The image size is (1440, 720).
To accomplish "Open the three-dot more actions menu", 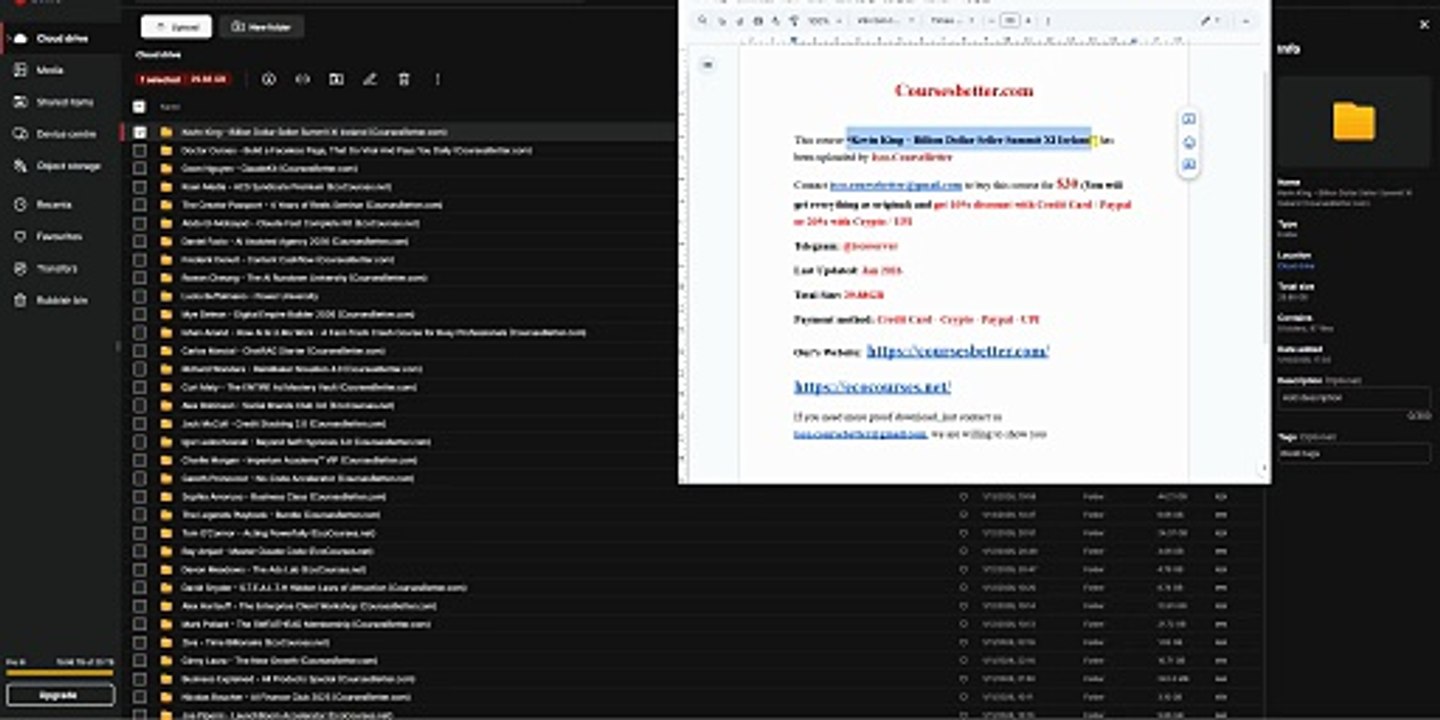I will [x=437, y=79].
